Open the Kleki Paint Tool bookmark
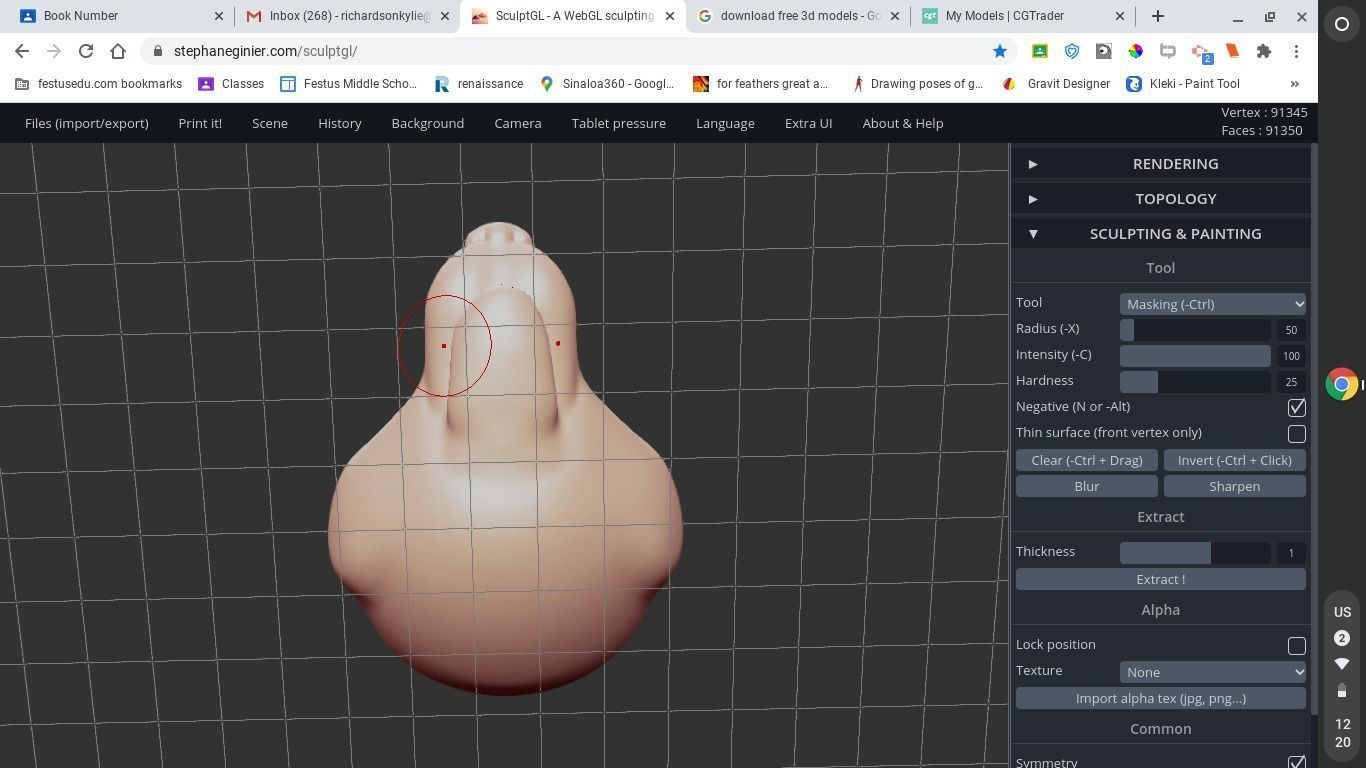Image resolution: width=1366 pixels, height=768 pixels. coord(1183,84)
